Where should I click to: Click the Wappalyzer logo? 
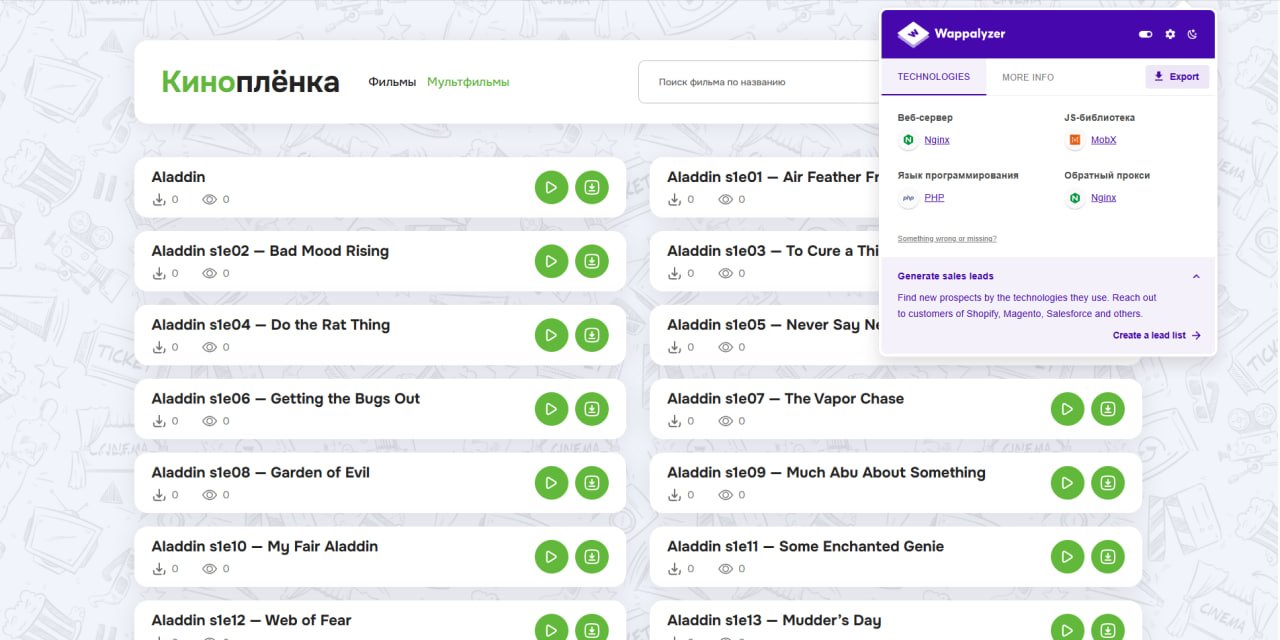point(951,34)
